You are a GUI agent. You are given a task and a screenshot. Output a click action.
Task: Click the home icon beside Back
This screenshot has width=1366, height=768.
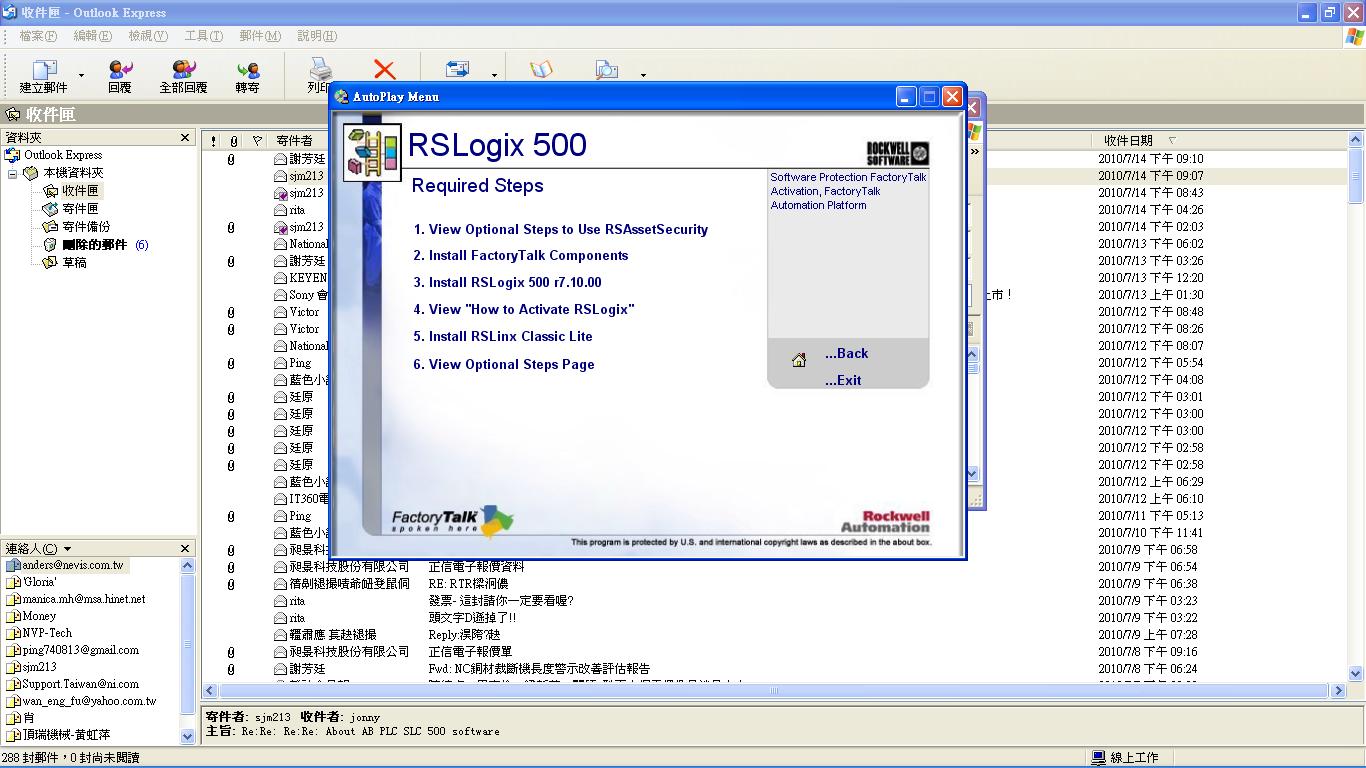point(799,360)
